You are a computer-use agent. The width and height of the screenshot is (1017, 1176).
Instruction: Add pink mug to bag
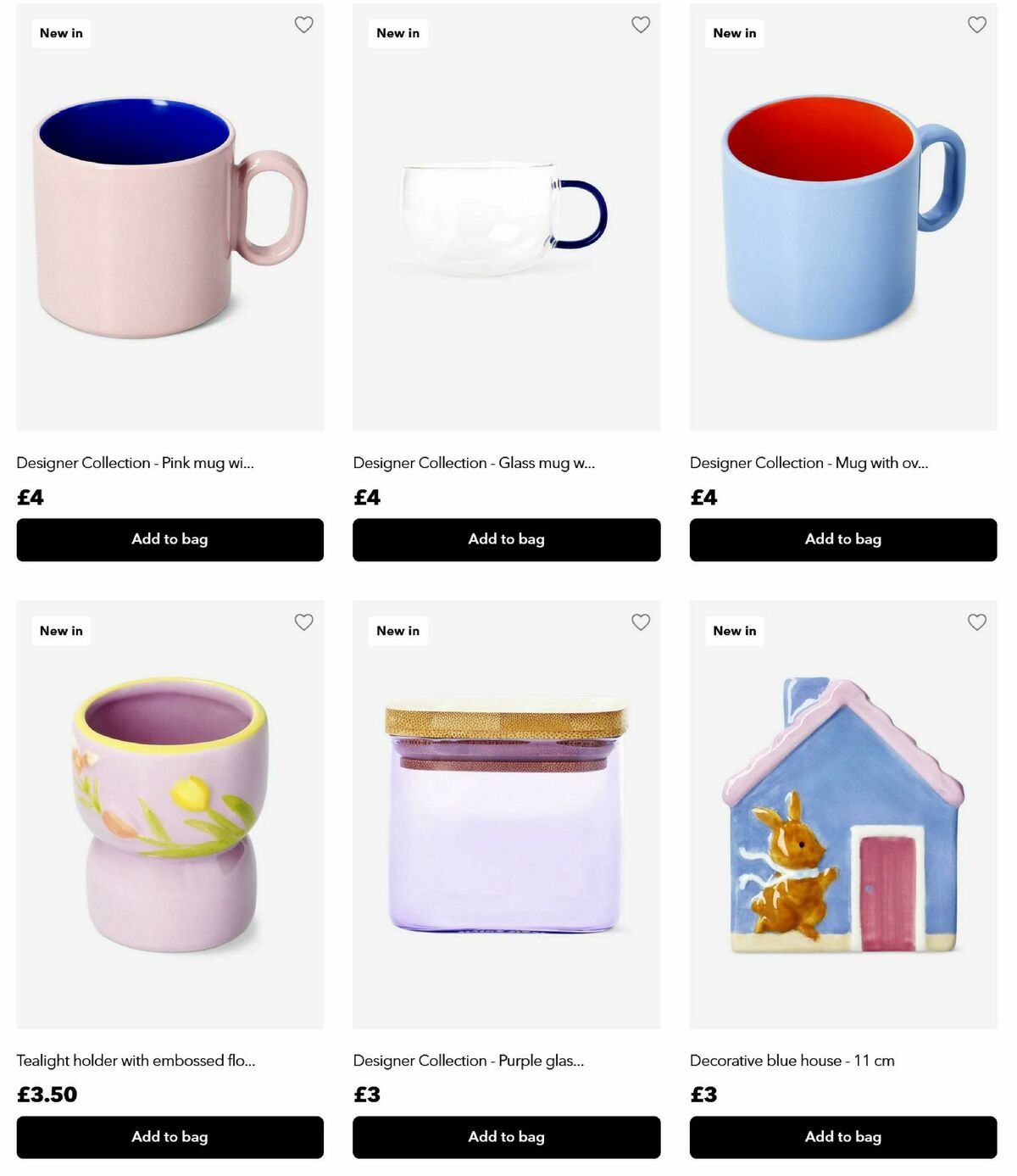click(x=169, y=539)
